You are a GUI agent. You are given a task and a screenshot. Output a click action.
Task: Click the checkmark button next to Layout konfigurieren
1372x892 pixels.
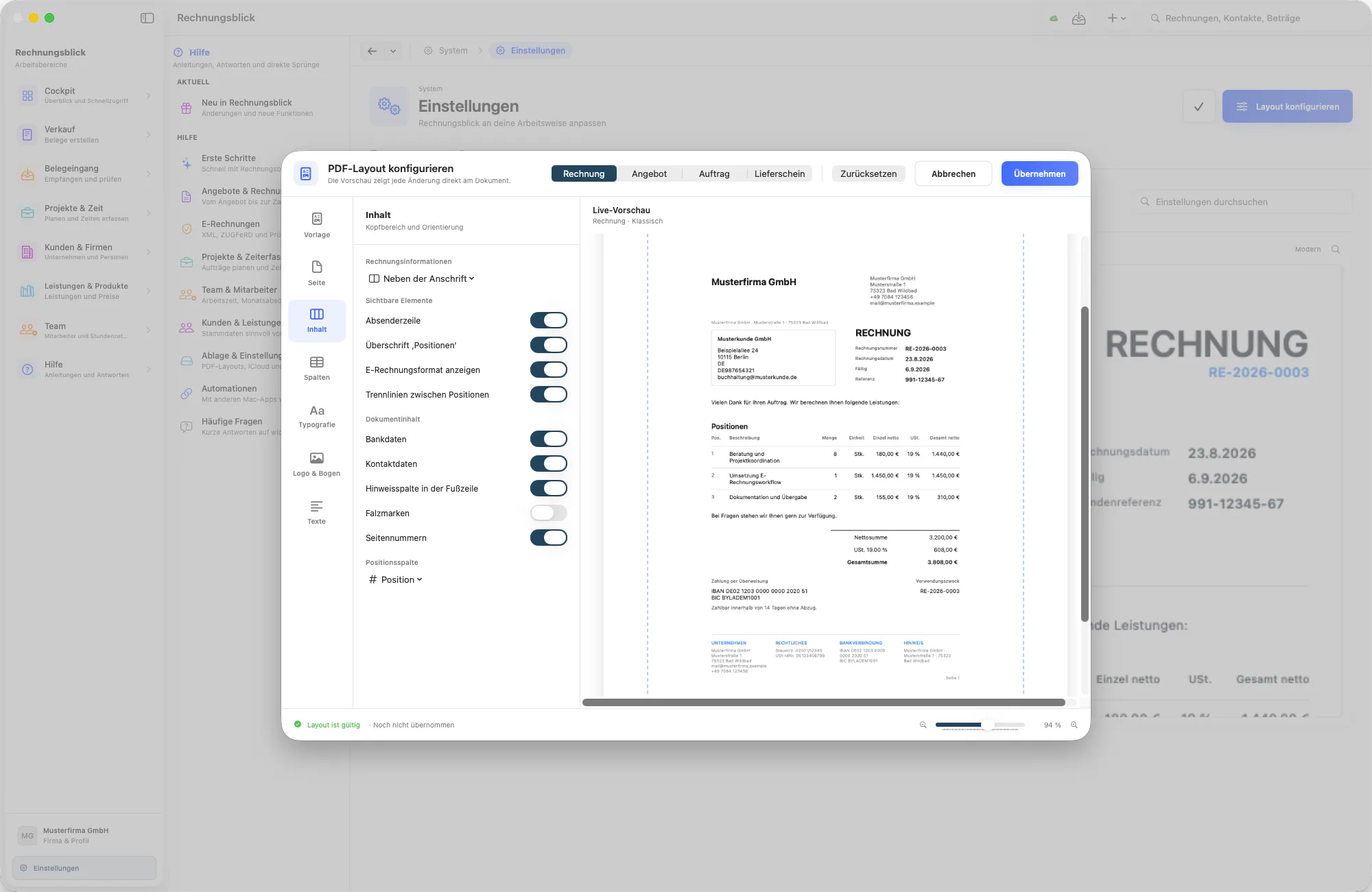point(1199,106)
